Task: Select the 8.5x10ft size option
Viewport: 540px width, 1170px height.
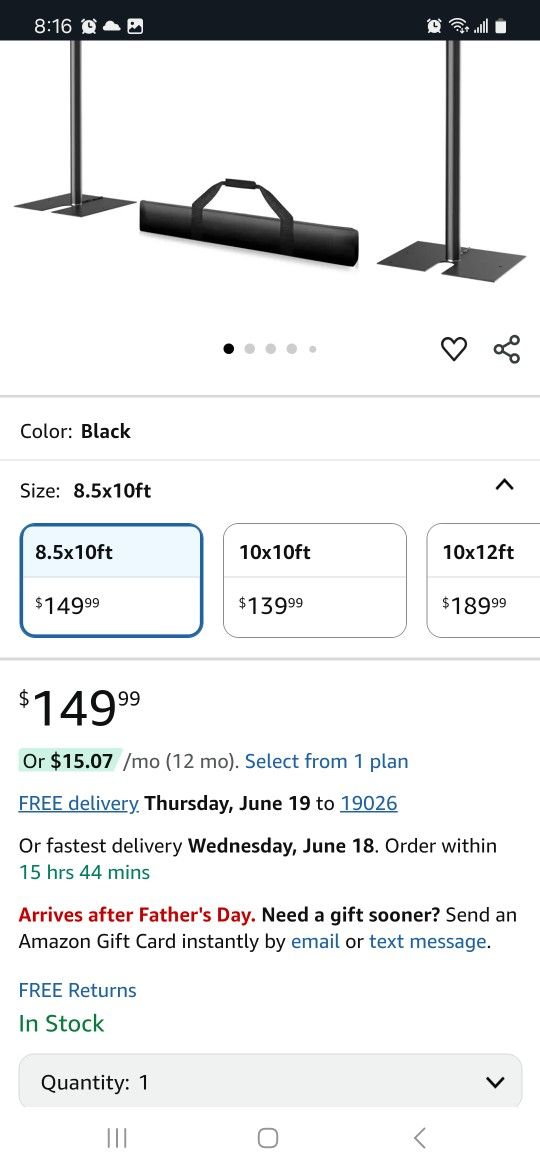Action: [111, 581]
